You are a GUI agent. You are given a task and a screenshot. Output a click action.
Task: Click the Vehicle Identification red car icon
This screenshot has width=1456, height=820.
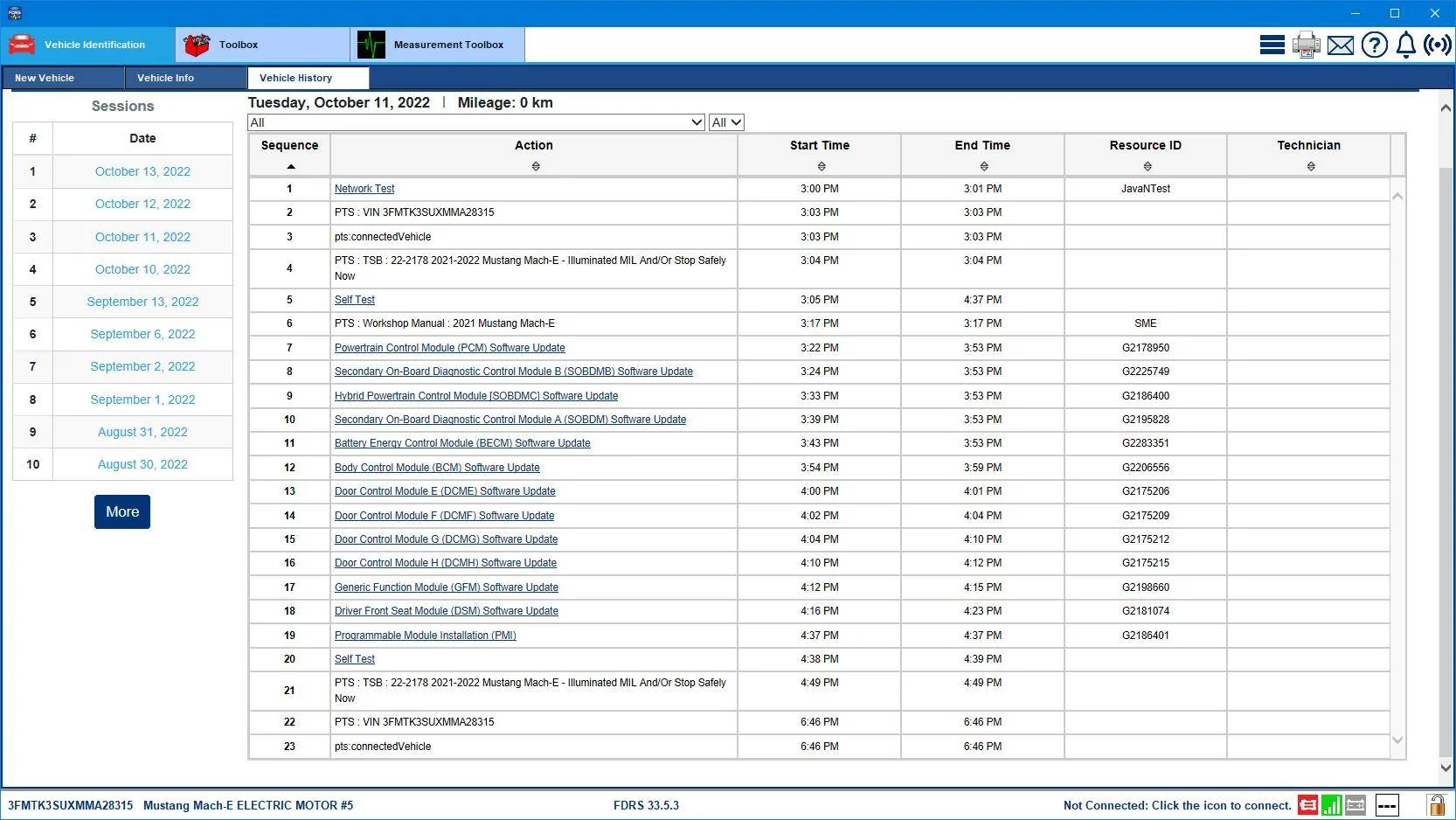22,45
